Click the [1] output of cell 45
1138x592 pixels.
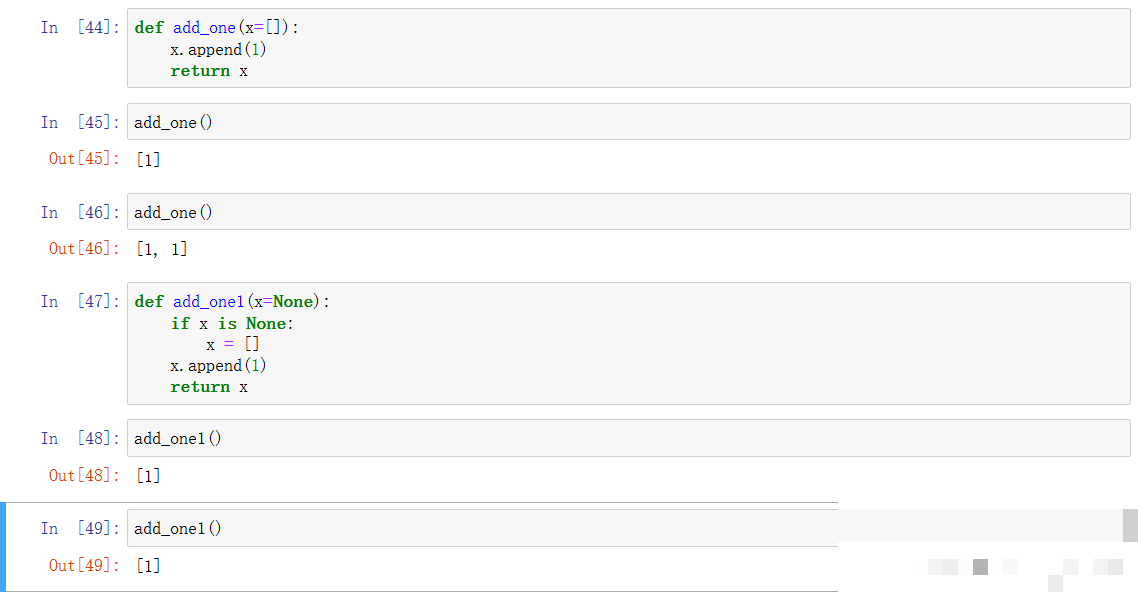(x=148, y=159)
